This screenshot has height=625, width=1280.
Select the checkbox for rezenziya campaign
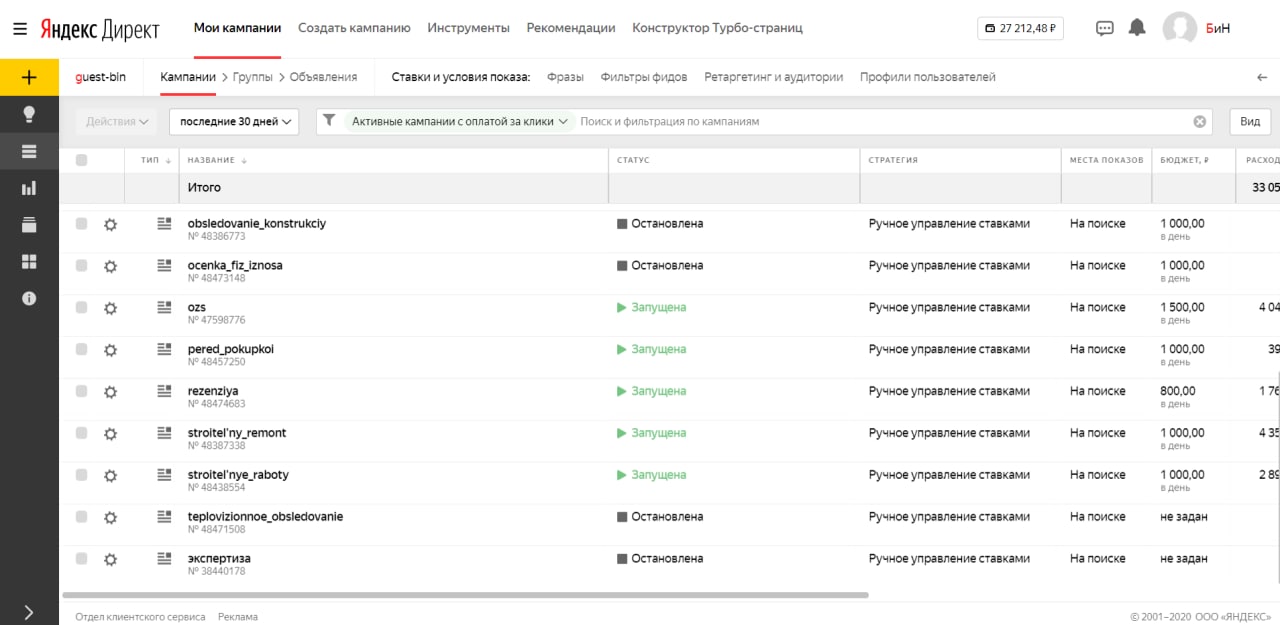click(82, 391)
